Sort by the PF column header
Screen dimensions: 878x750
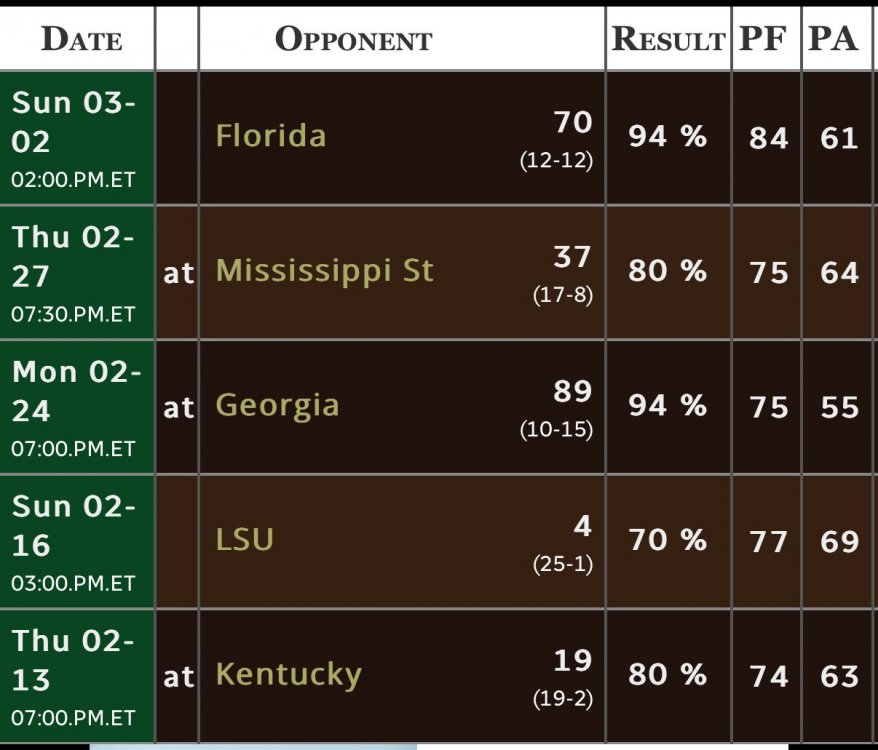[766, 40]
